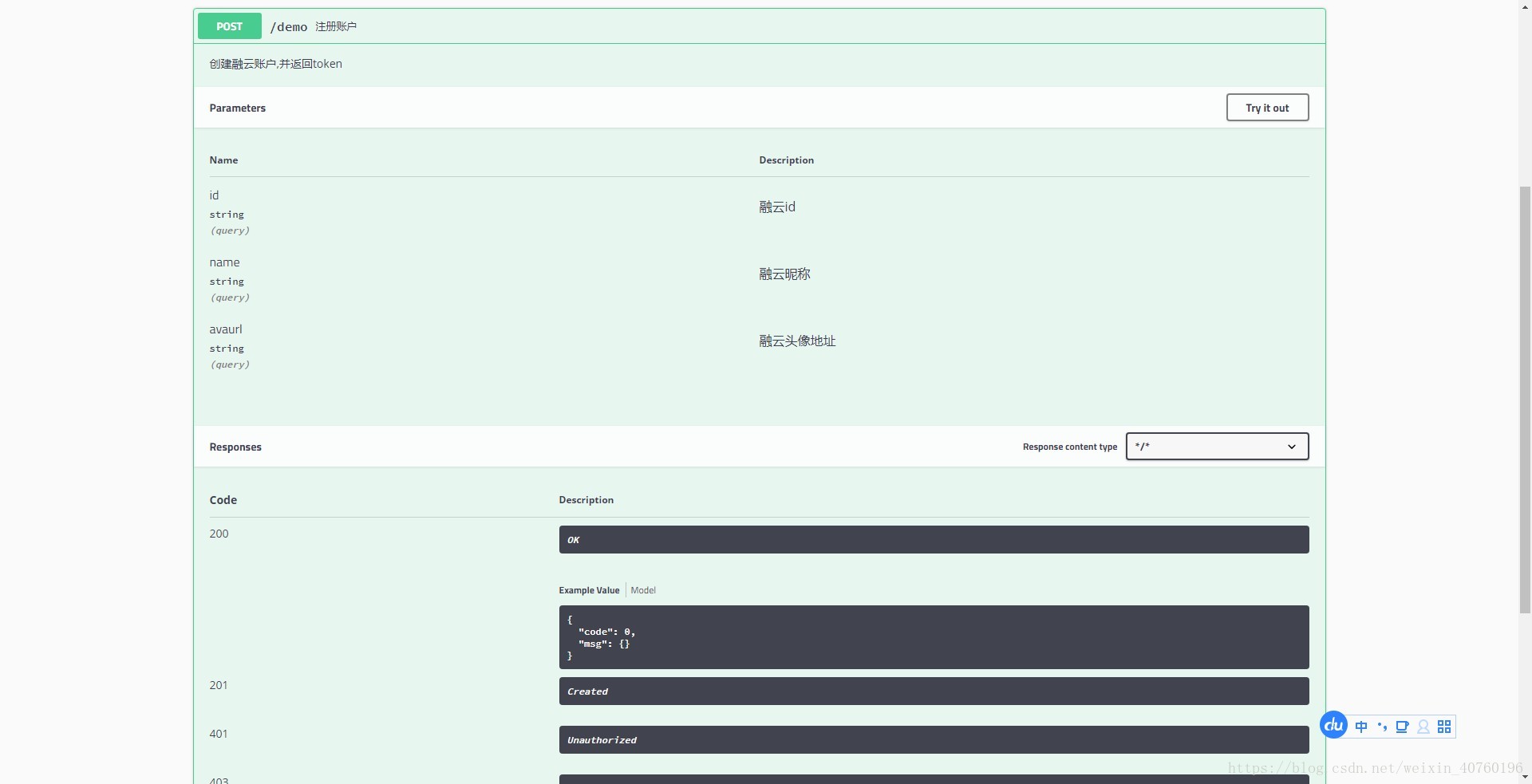Click the 融云id description
This screenshot has width=1532, height=784.
point(777,207)
